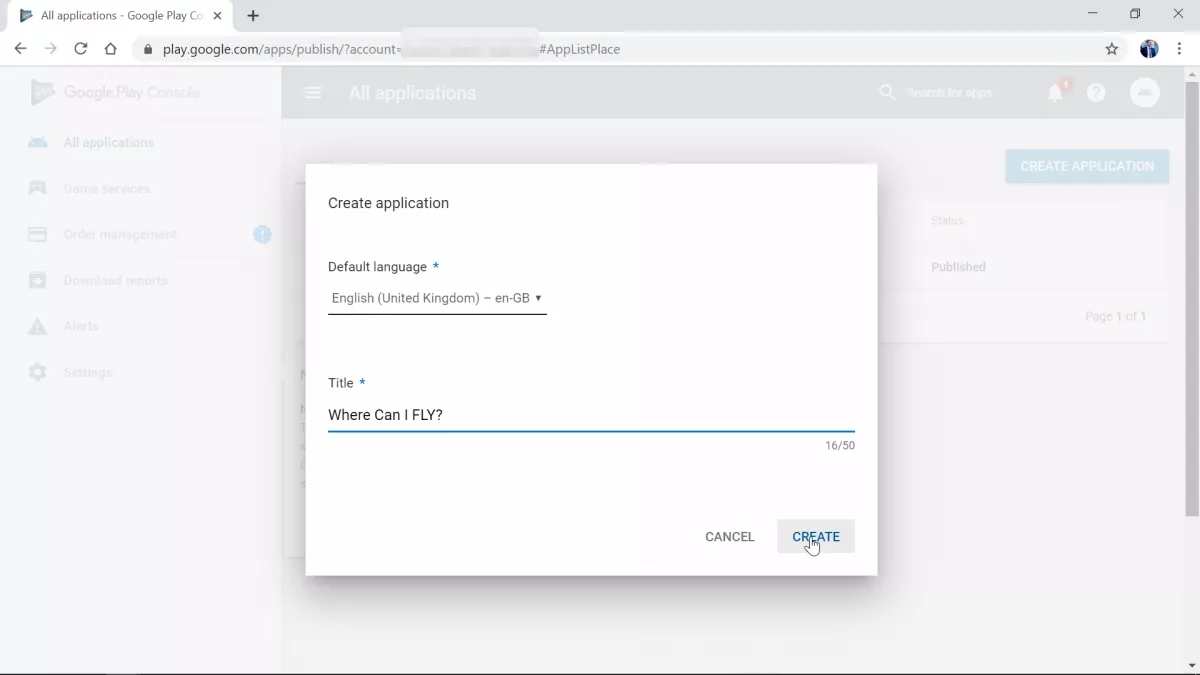Open the hamburger navigation menu
Viewport: 1200px width, 675px height.
tap(313, 93)
